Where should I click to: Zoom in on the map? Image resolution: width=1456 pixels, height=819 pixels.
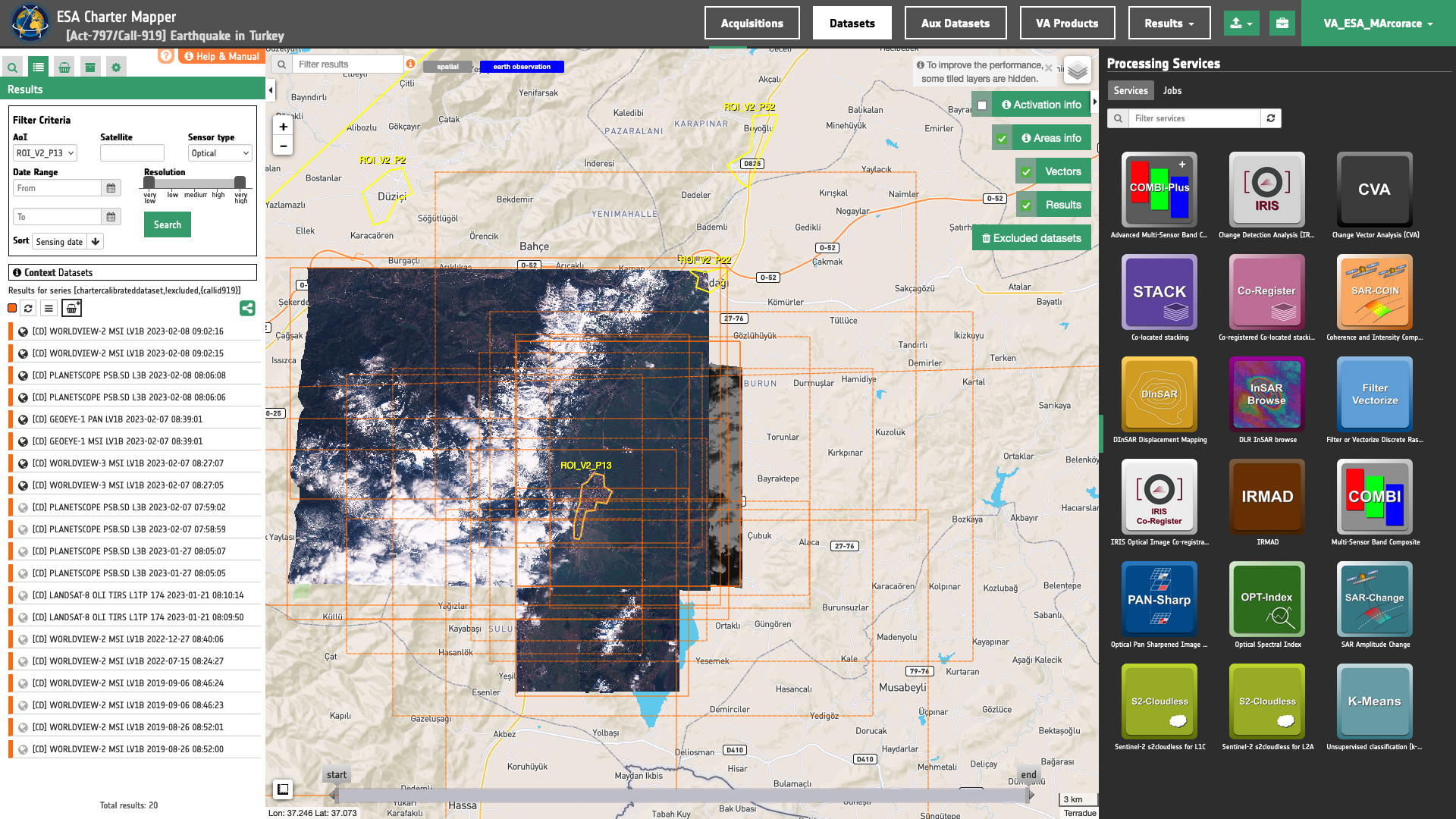tap(283, 127)
